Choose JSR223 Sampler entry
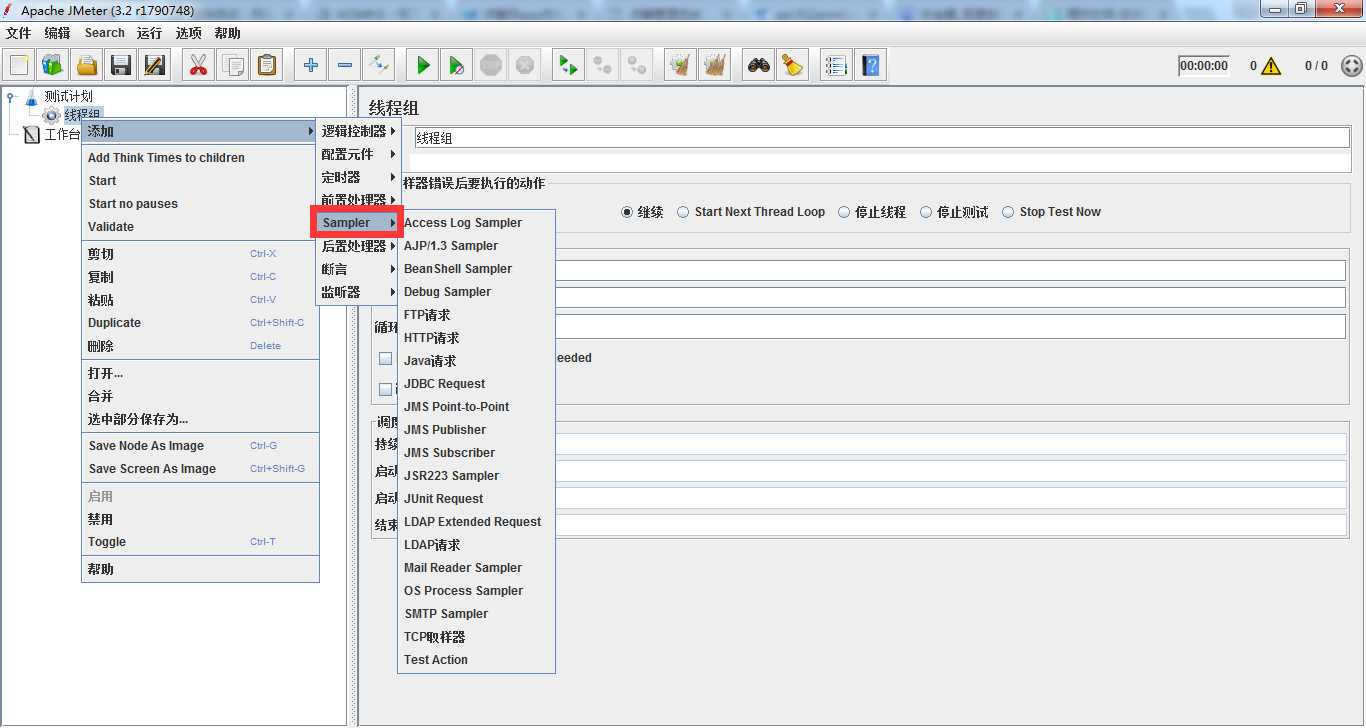The width and height of the screenshot is (1366, 728). (x=476, y=476)
